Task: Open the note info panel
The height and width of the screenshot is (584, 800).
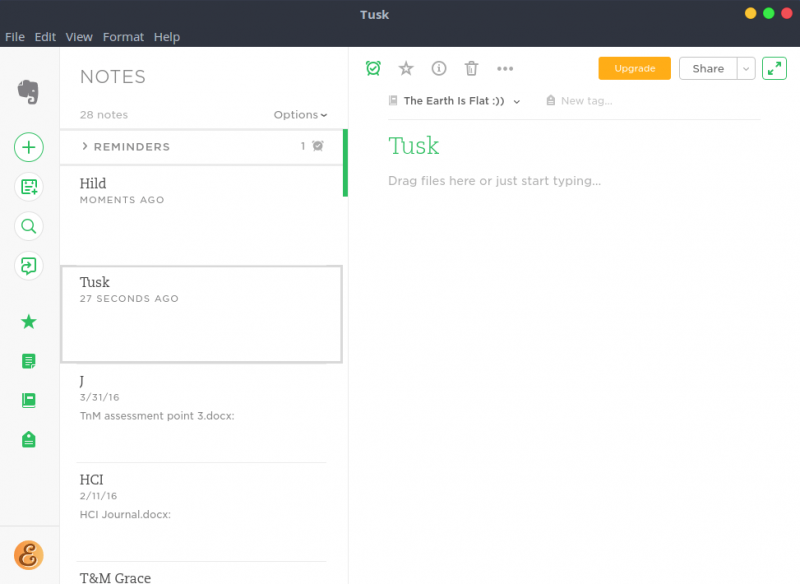Action: point(438,68)
